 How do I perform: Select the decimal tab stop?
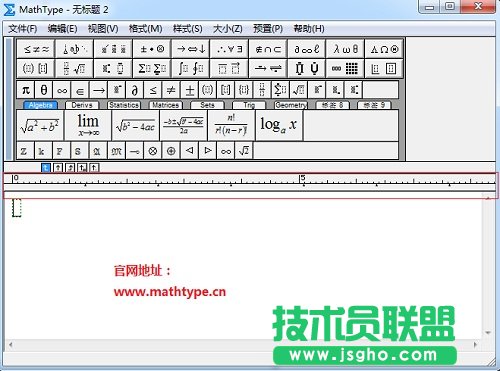94,167
